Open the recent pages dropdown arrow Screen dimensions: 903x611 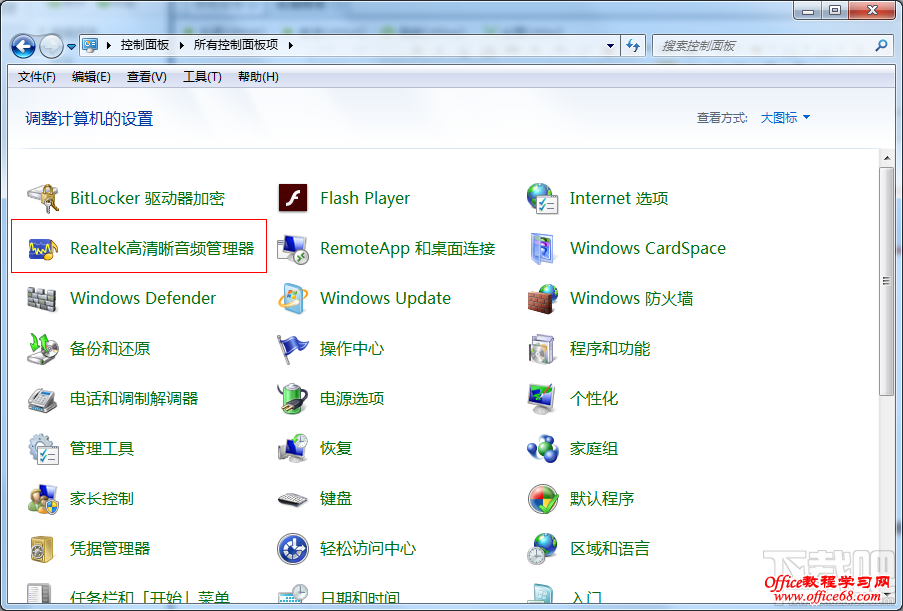[x=71, y=47]
